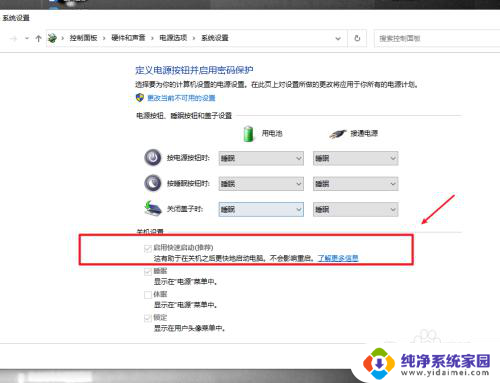Toggle the 休眠 checkbox

[x=148, y=295]
